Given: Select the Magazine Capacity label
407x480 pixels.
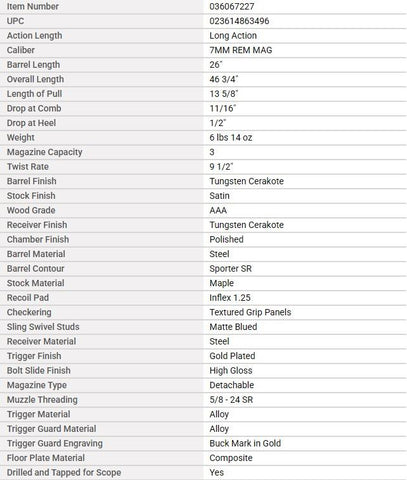Looking at the screenshot, I should pyautogui.click(x=45, y=152).
